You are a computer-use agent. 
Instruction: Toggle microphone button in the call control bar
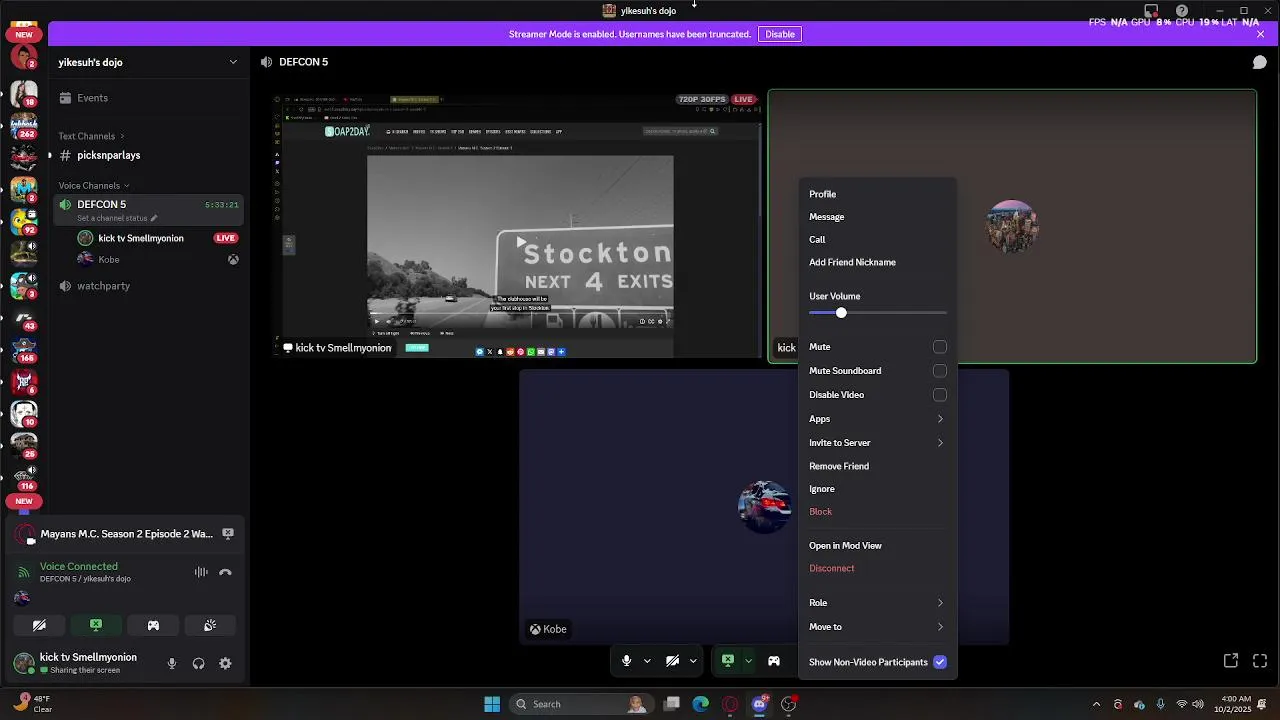click(627, 660)
